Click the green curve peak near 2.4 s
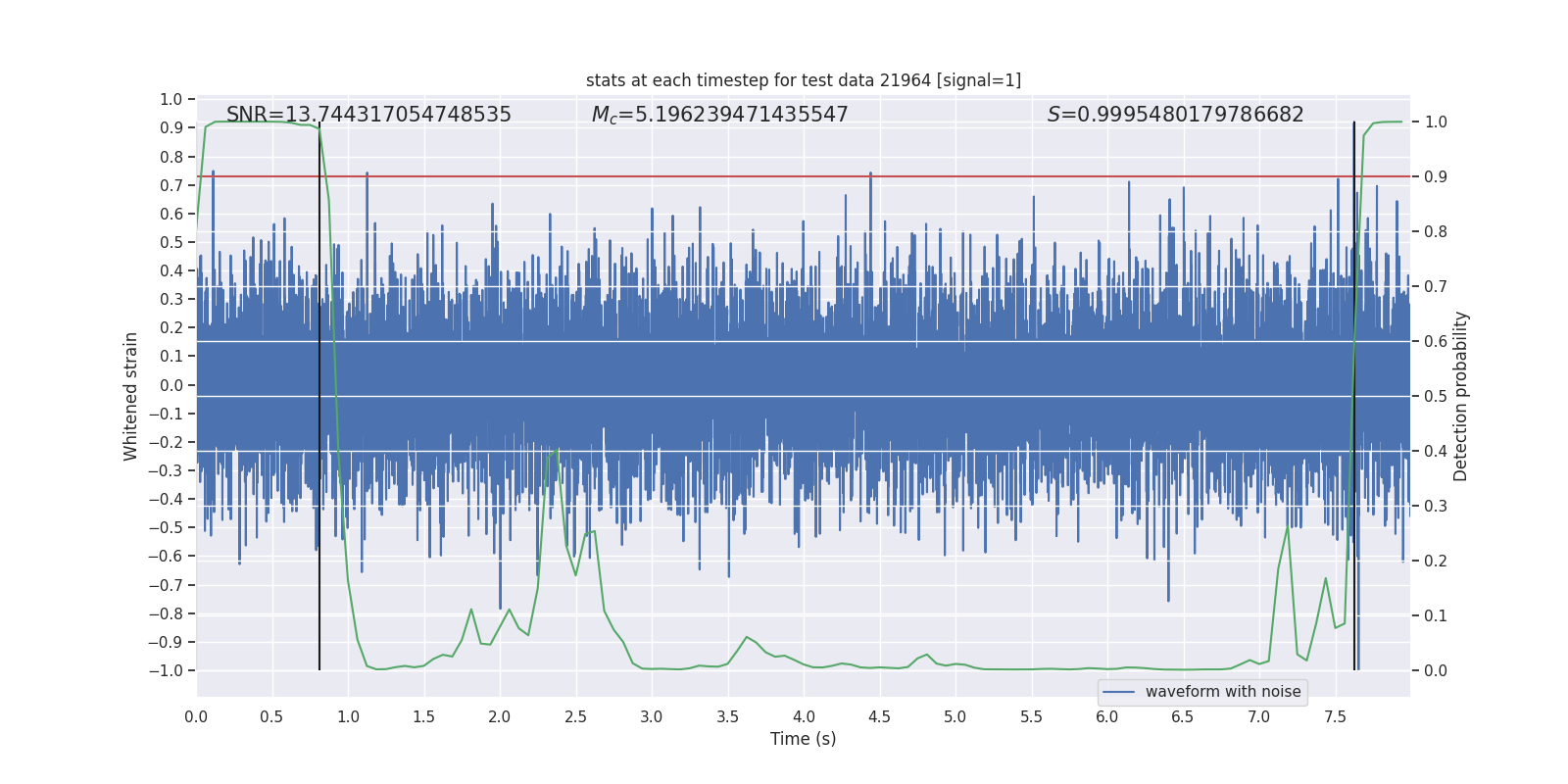 point(557,450)
